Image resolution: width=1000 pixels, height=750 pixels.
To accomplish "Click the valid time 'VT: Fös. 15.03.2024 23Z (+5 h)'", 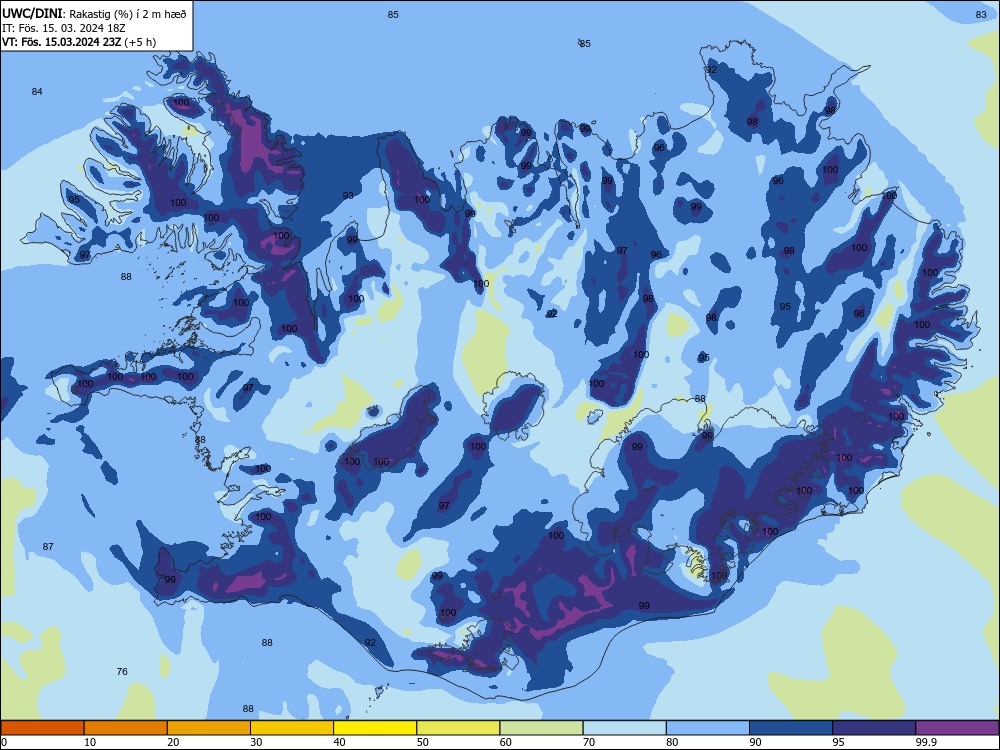I will (79, 42).
